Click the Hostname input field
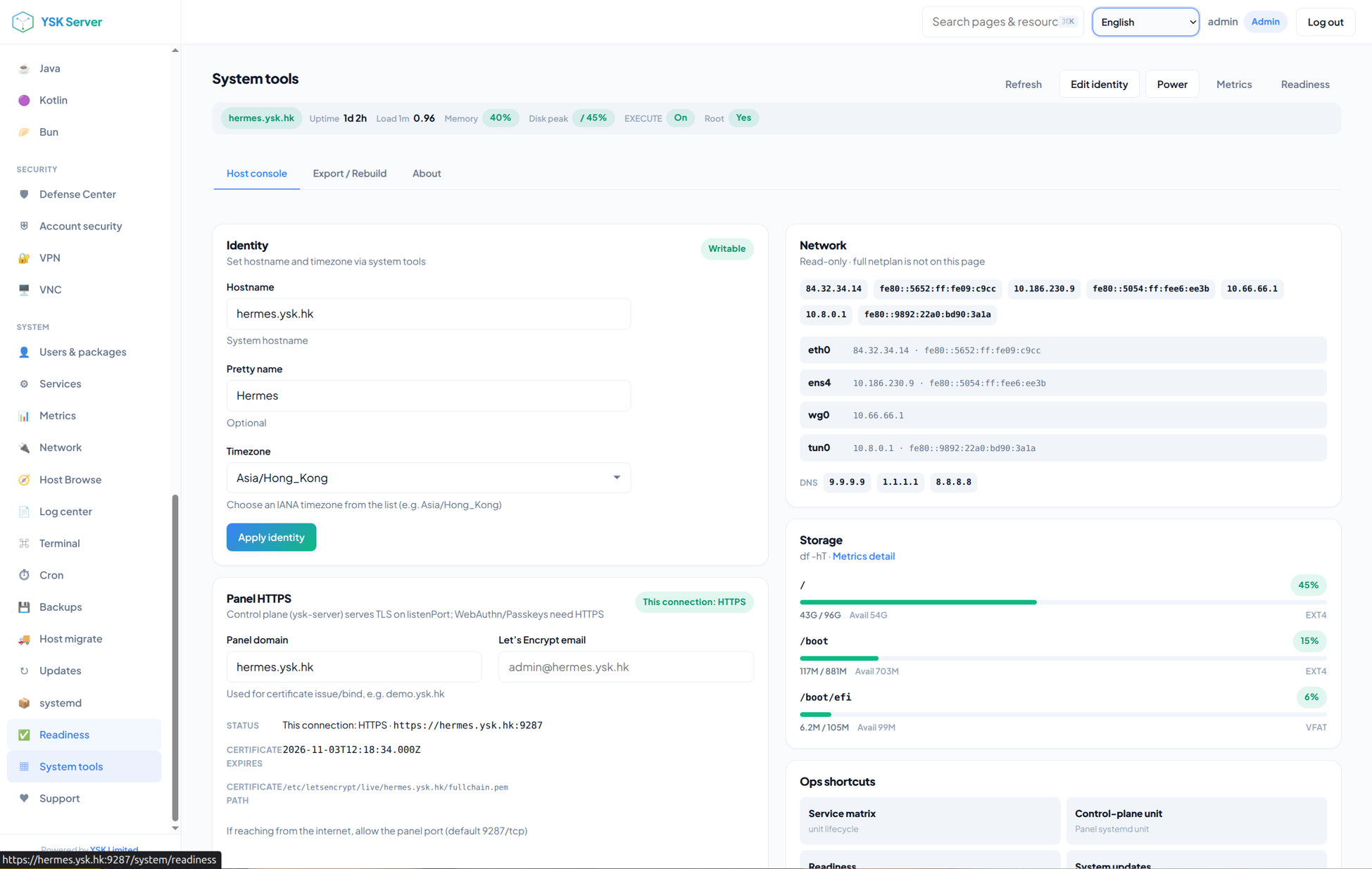This screenshot has height=869, width=1372. click(428, 314)
